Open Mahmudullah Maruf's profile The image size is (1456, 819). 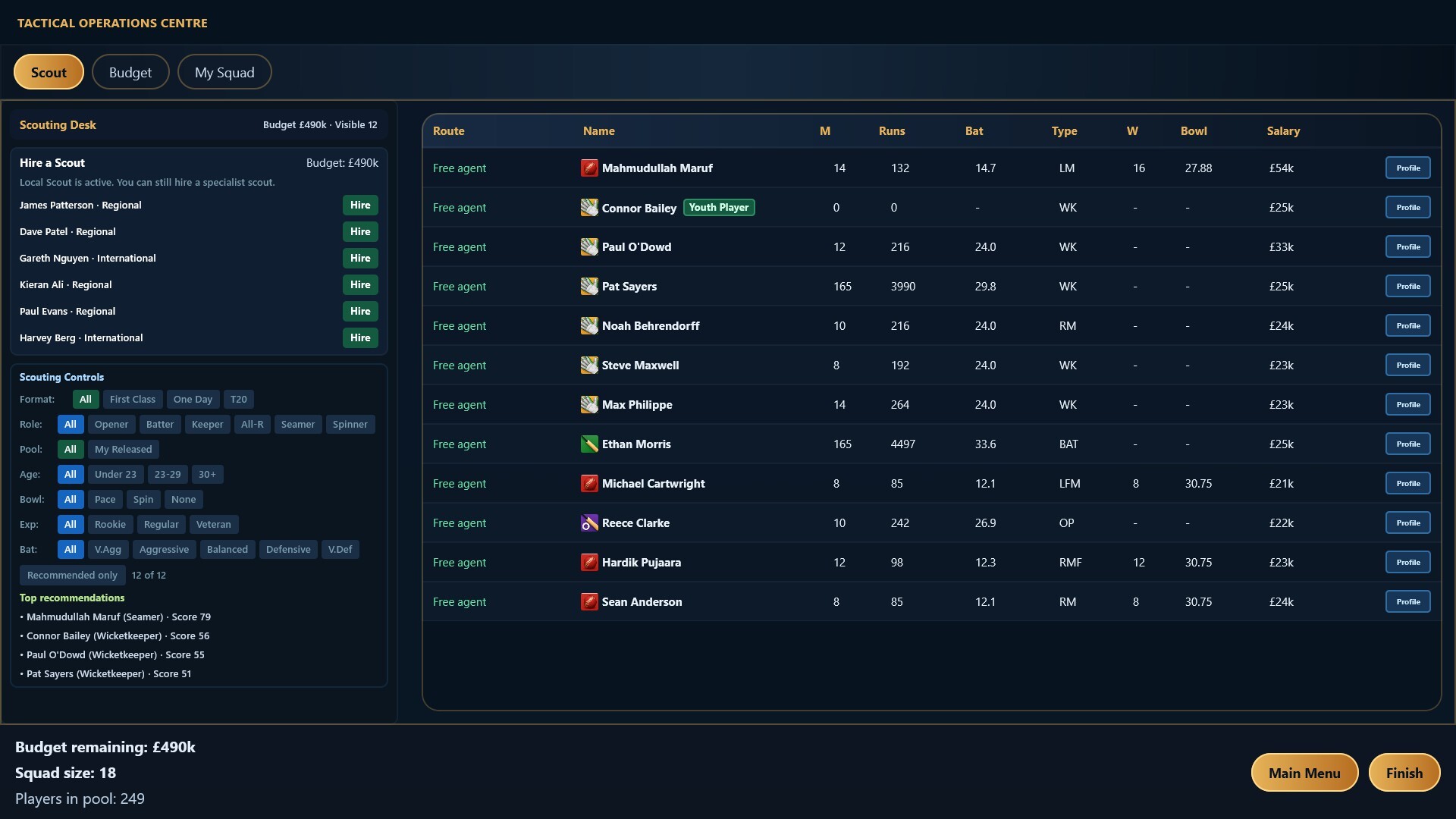[x=1408, y=168]
